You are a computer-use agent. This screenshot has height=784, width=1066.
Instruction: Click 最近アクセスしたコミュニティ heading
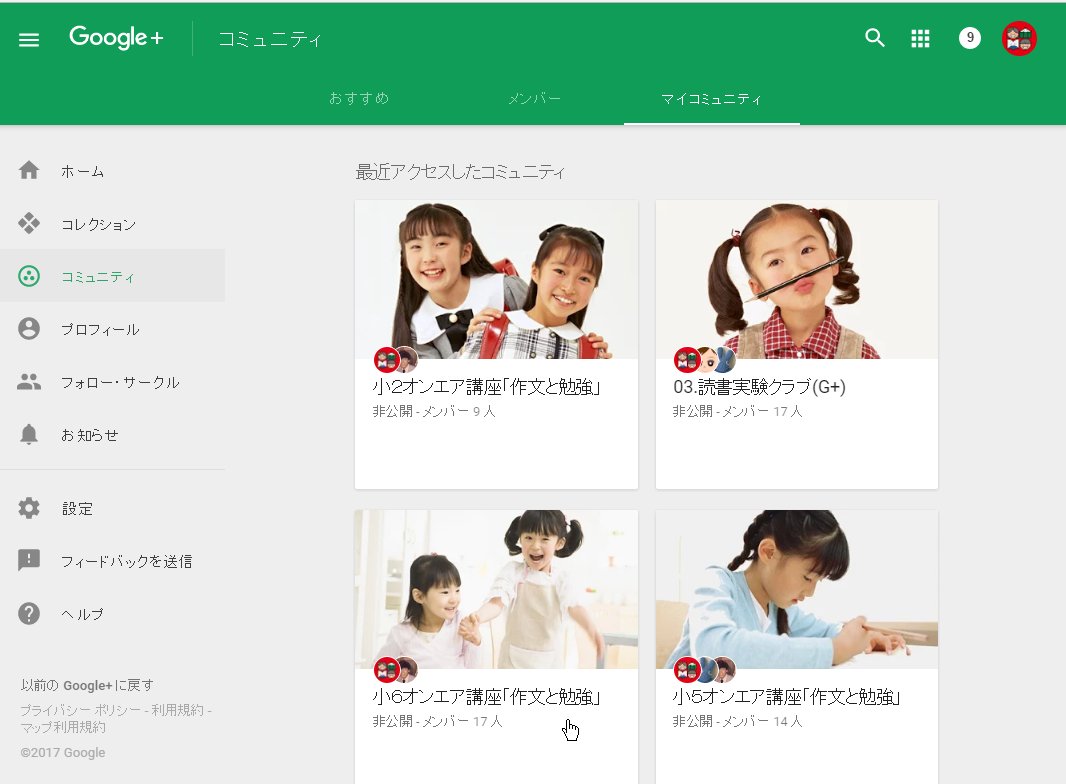pyautogui.click(x=460, y=172)
